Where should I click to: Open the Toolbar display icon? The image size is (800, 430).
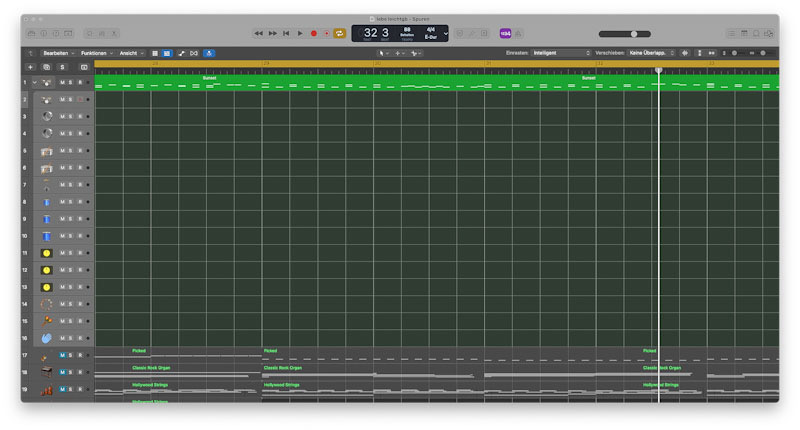pos(68,34)
